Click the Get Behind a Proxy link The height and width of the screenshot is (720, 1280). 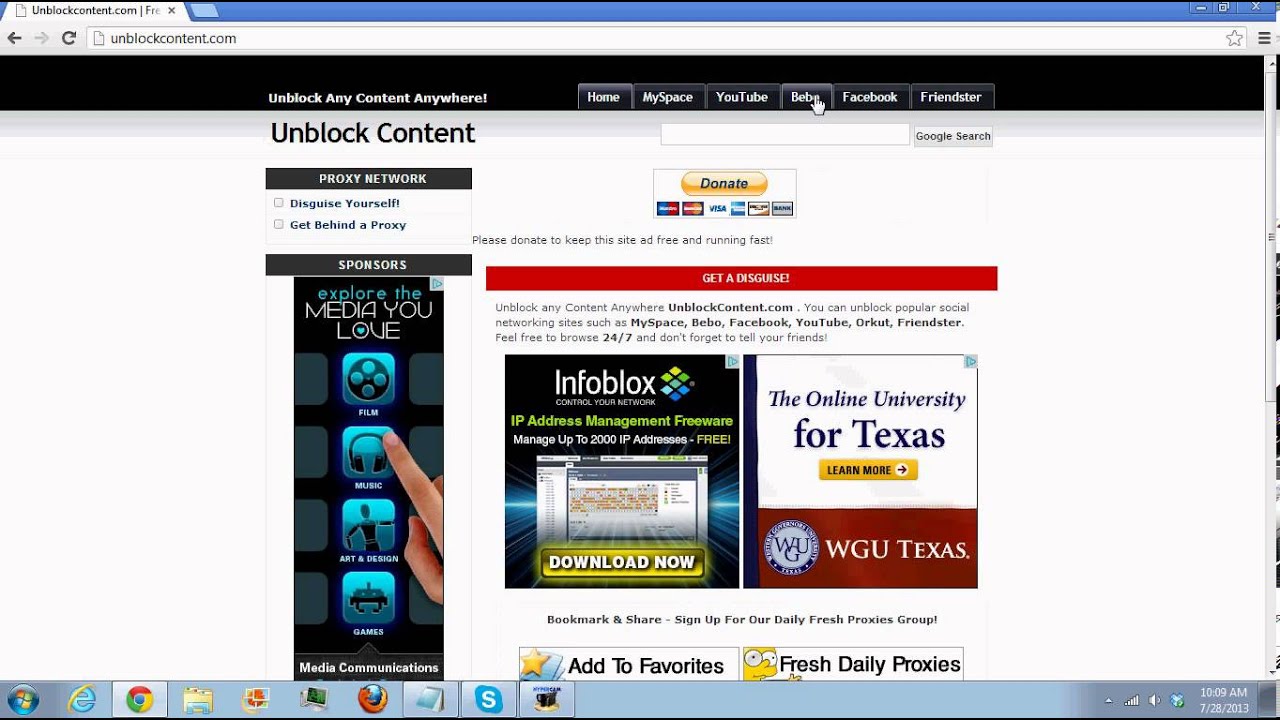tap(348, 225)
